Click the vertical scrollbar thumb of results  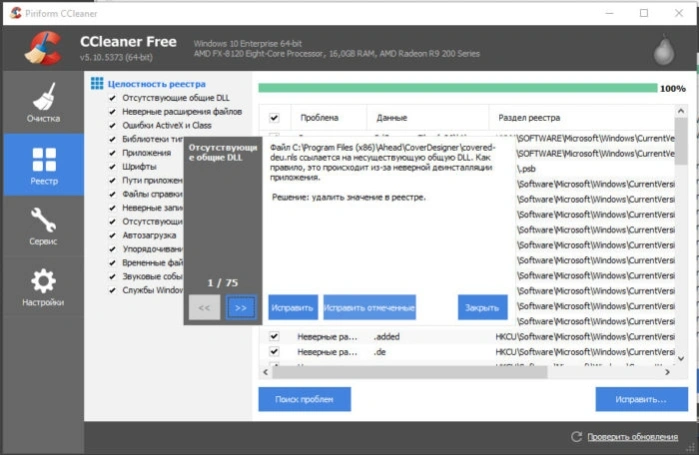(x=681, y=142)
